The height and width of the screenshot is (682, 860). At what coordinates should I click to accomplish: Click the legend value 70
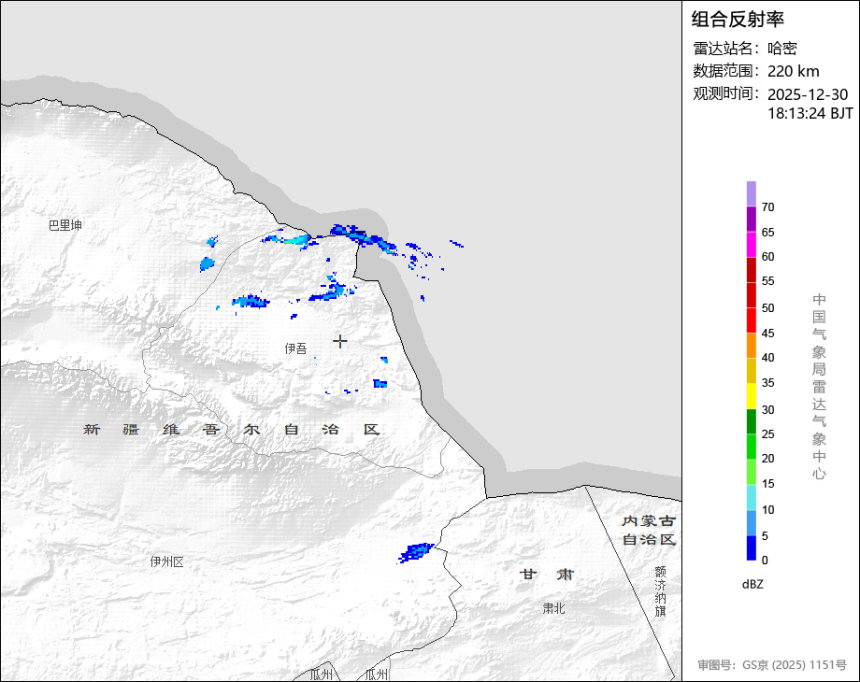tap(768, 207)
